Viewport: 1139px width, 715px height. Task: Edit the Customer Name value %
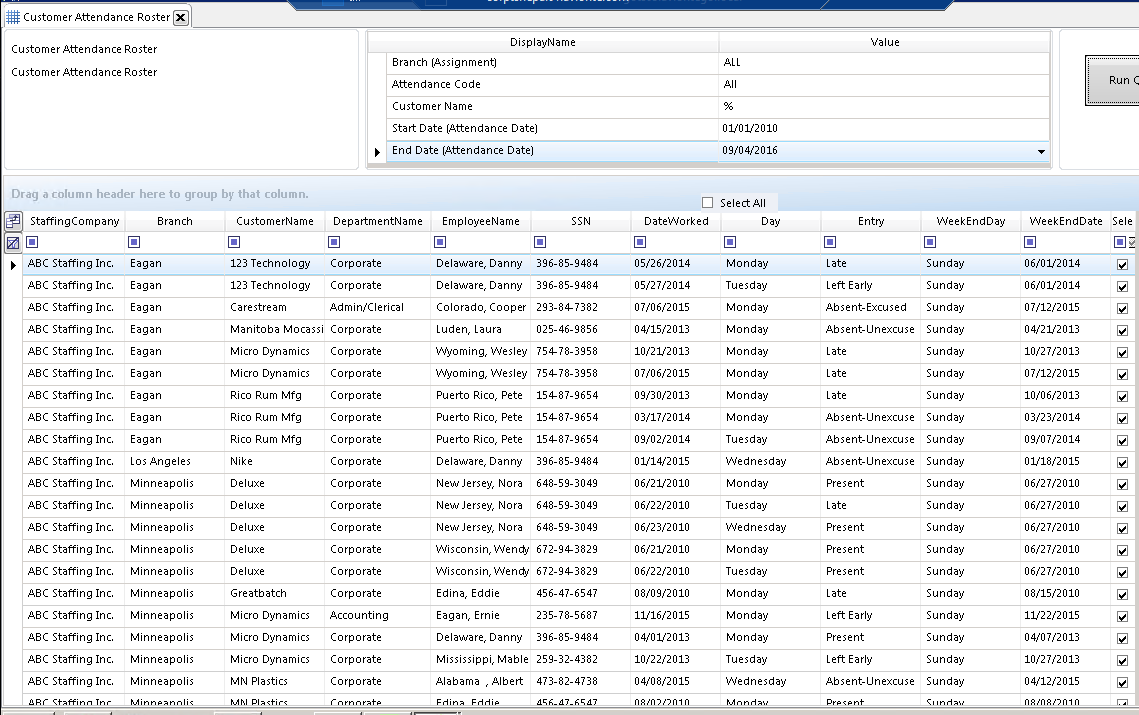coord(884,106)
